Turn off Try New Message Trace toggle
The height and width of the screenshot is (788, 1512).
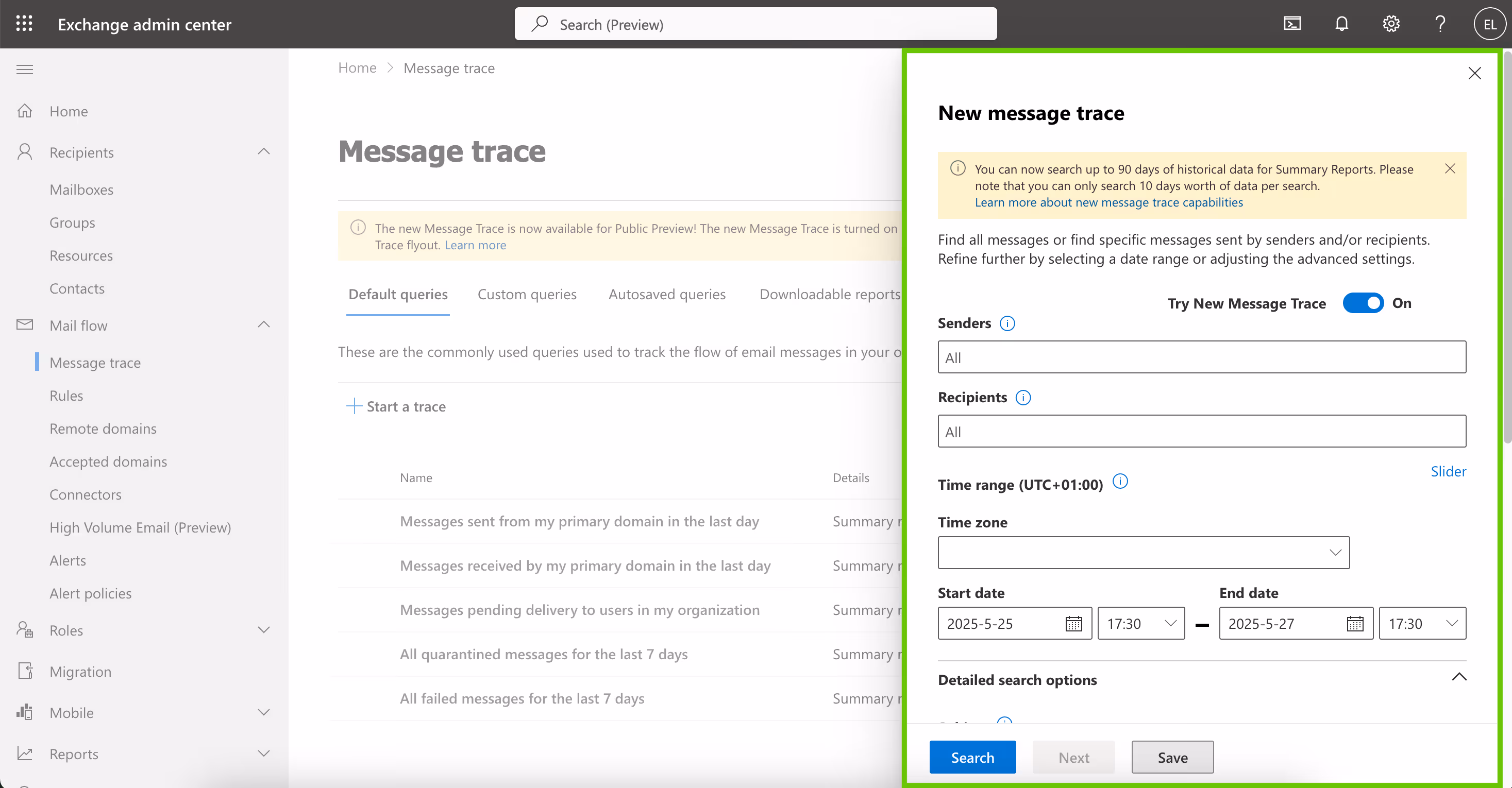point(1363,303)
